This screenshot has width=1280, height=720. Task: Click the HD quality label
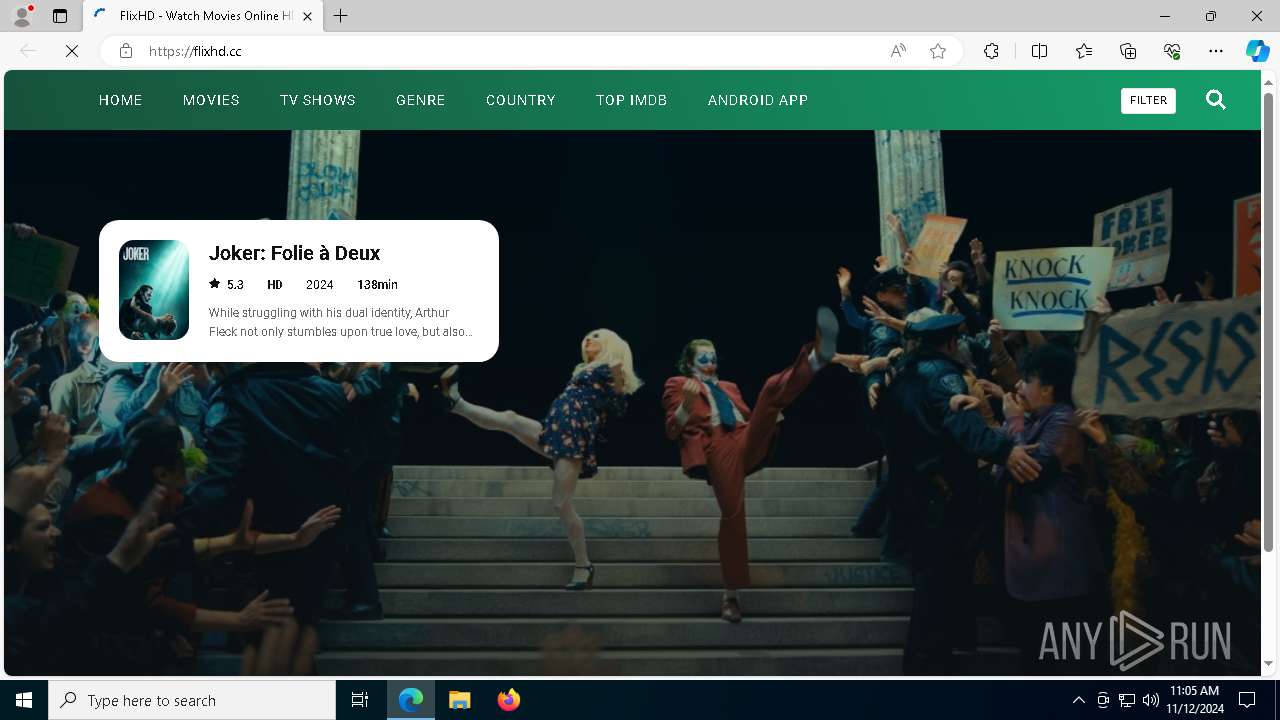[275, 284]
